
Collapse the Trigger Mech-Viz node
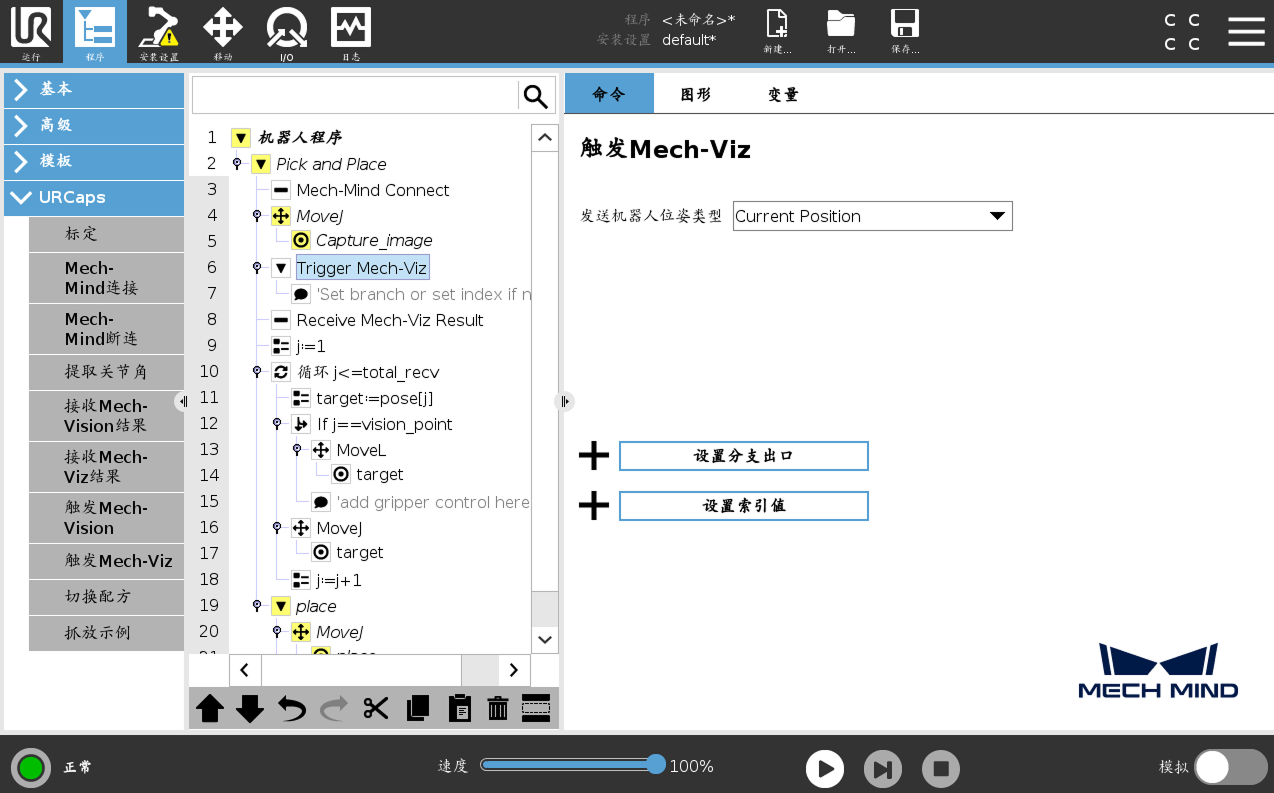pos(281,268)
